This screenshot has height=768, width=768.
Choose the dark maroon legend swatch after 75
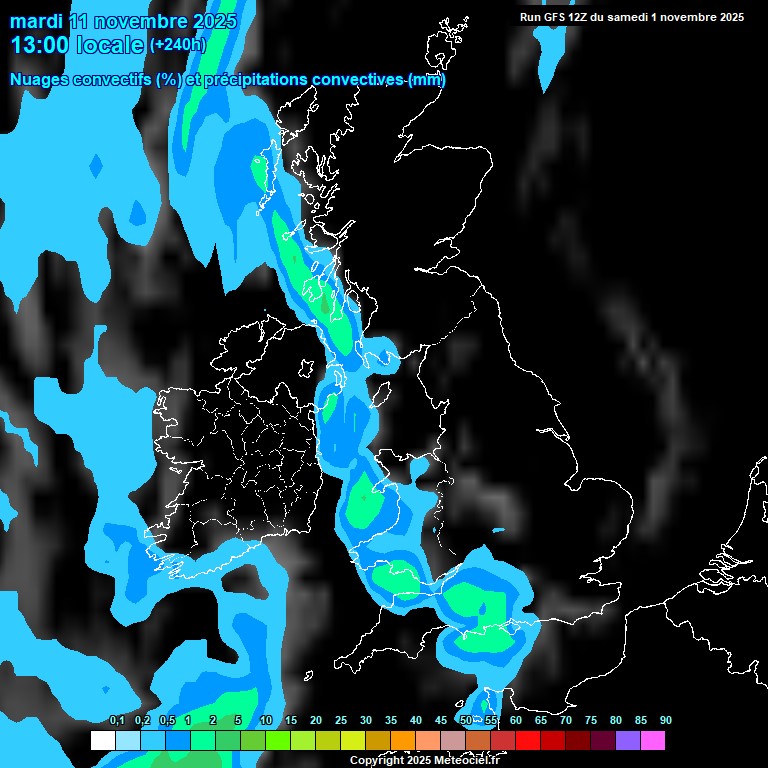603,740
